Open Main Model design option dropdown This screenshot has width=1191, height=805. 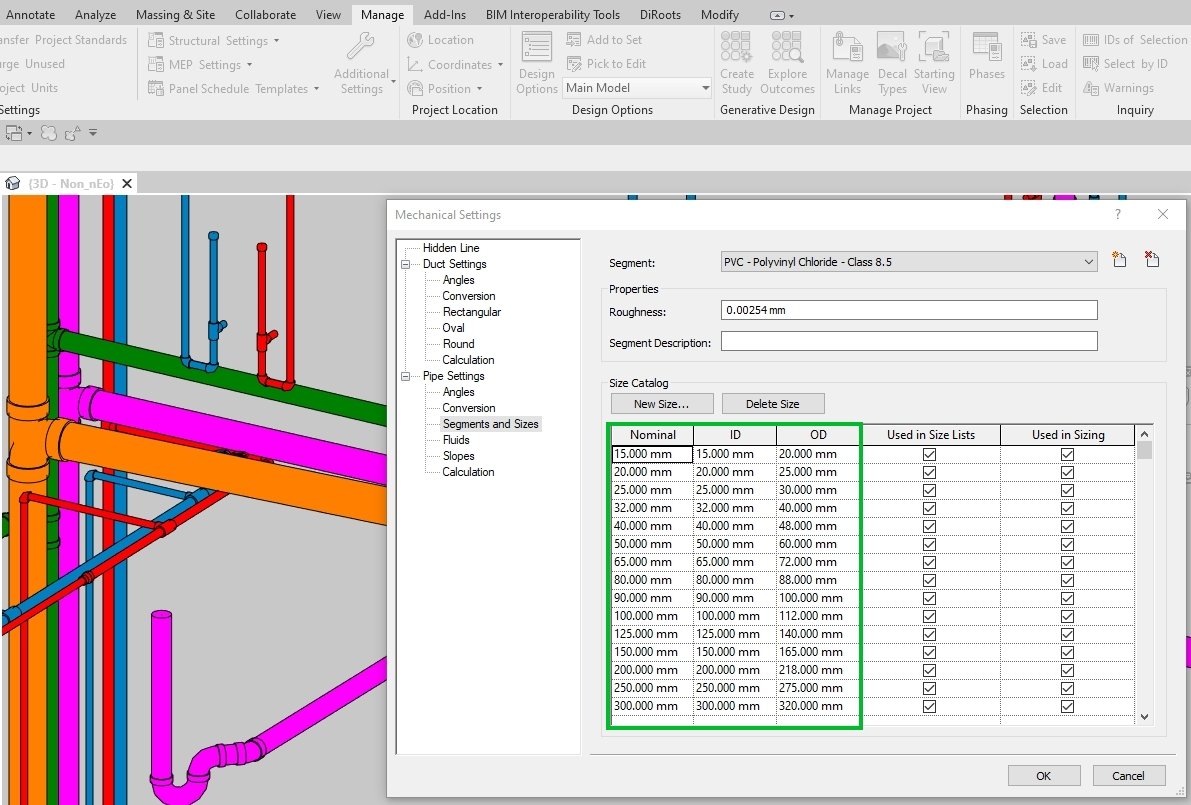coord(637,88)
